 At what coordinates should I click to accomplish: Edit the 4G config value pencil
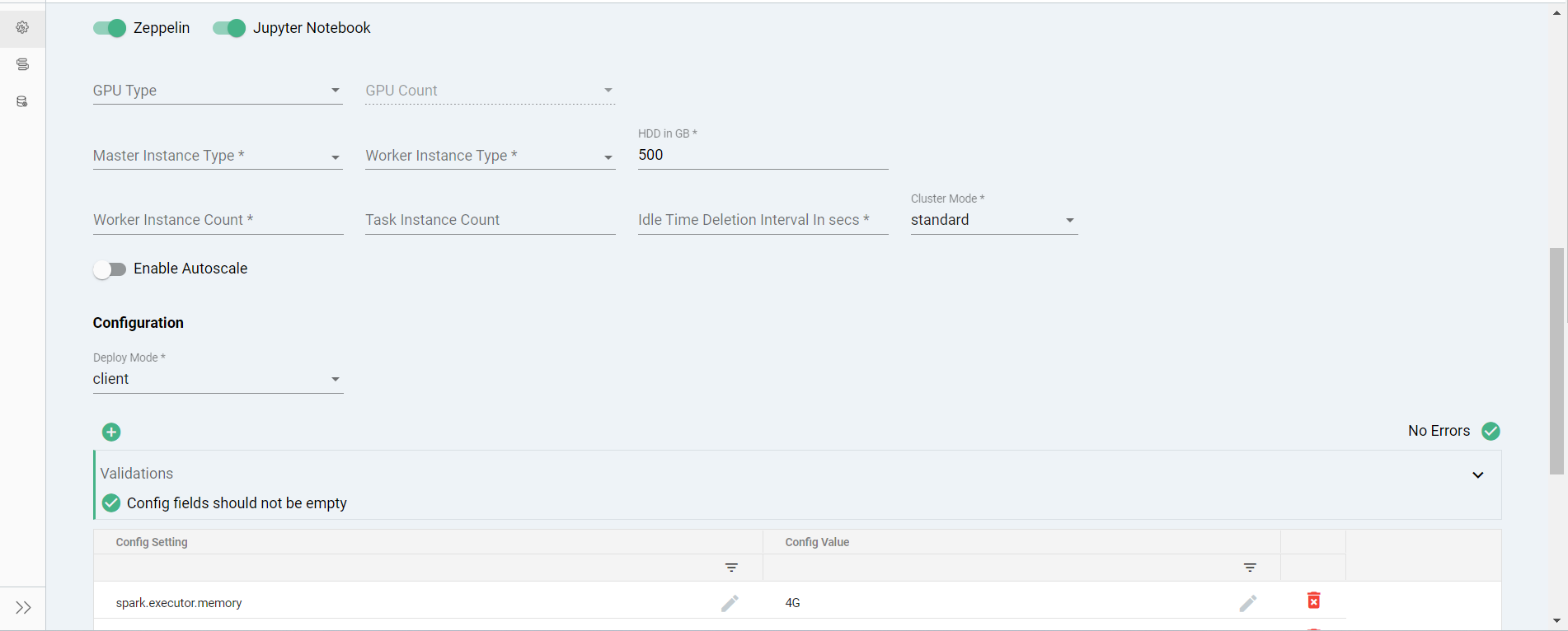tap(1248, 603)
